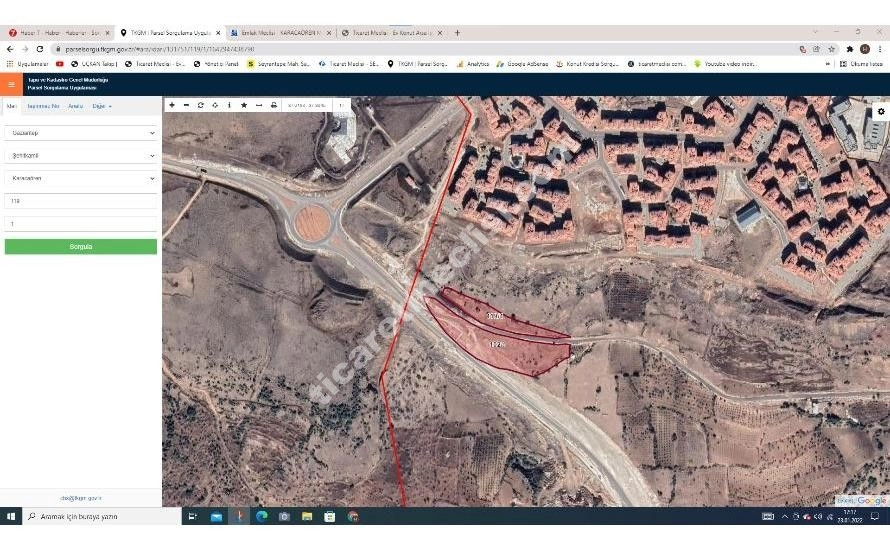Screen dimensions: 890x550
Task: Open Chrome three-dot menu
Action: tap(879, 49)
